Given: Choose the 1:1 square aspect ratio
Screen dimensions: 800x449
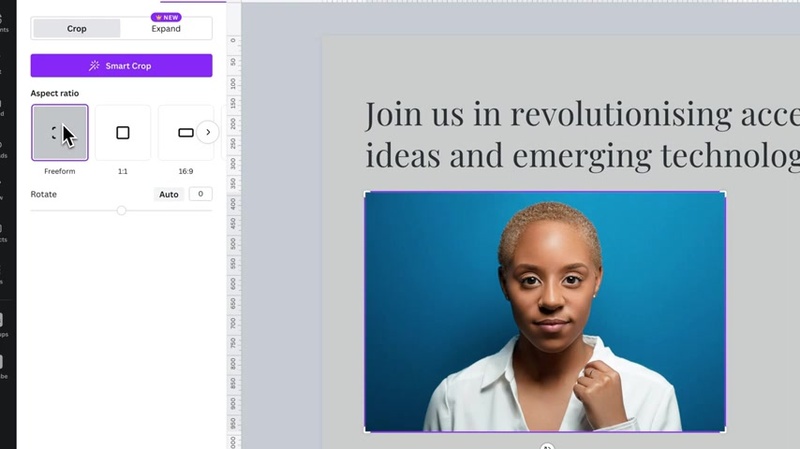Looking at the screenshot, I should point(123,133).
